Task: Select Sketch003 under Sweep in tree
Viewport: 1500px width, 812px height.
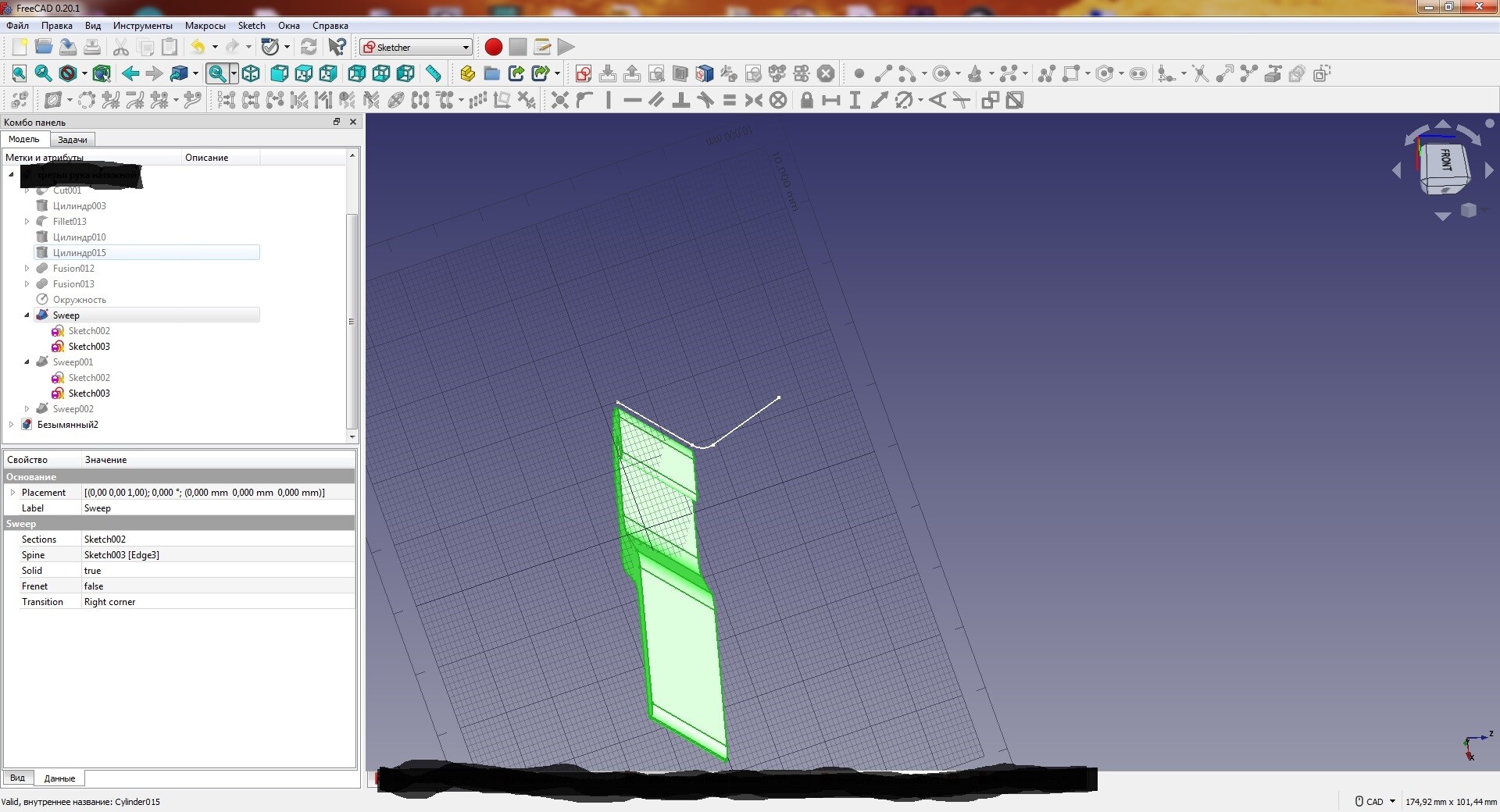Action: (89, 347)
